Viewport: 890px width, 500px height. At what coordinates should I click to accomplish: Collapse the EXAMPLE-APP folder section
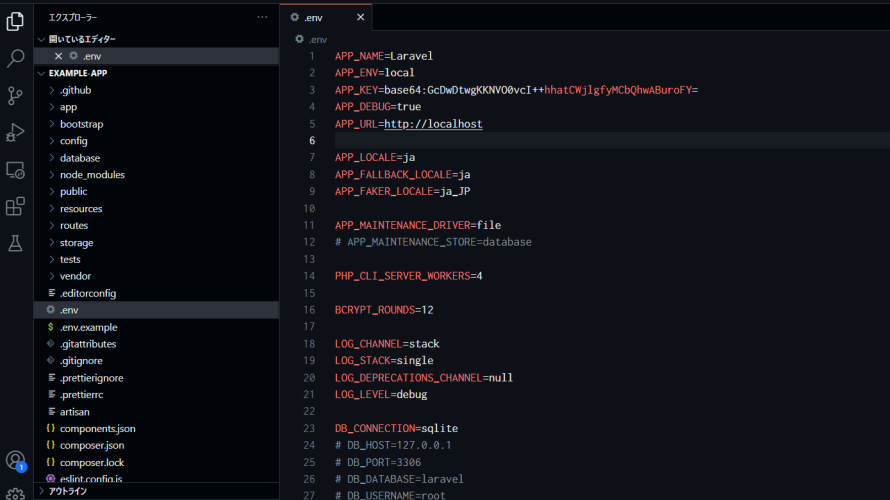point(41,73)
